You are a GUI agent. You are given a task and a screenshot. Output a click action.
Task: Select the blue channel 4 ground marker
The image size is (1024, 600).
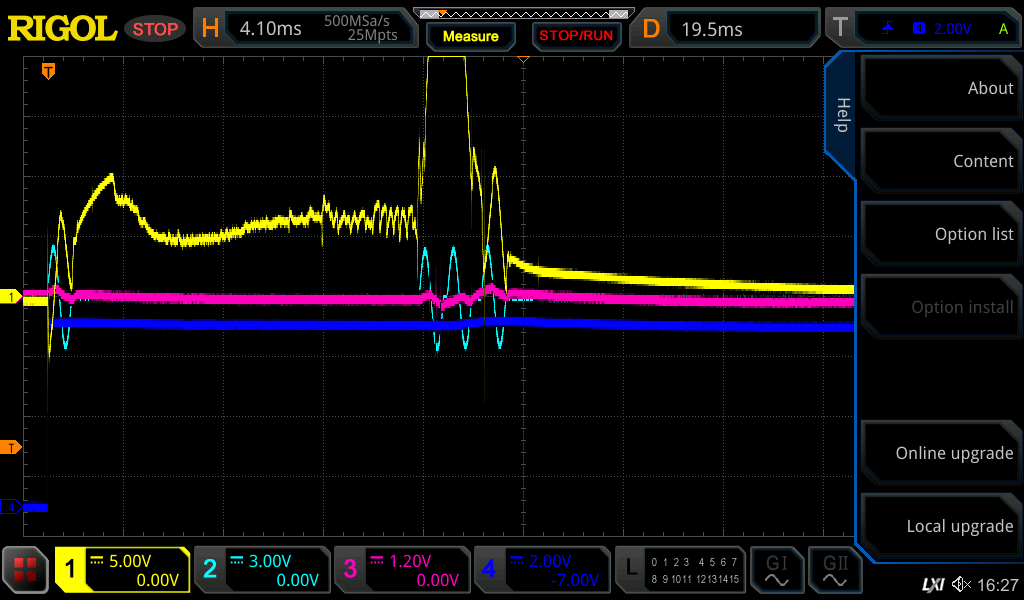tap(10, 507)
